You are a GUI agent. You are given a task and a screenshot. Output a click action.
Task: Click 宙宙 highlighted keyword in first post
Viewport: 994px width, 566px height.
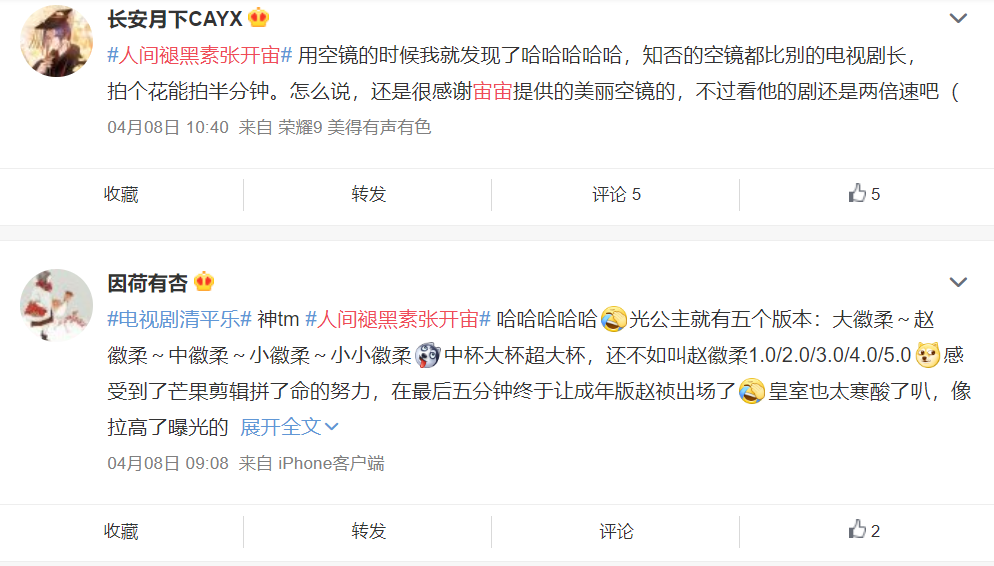[493, 91]
